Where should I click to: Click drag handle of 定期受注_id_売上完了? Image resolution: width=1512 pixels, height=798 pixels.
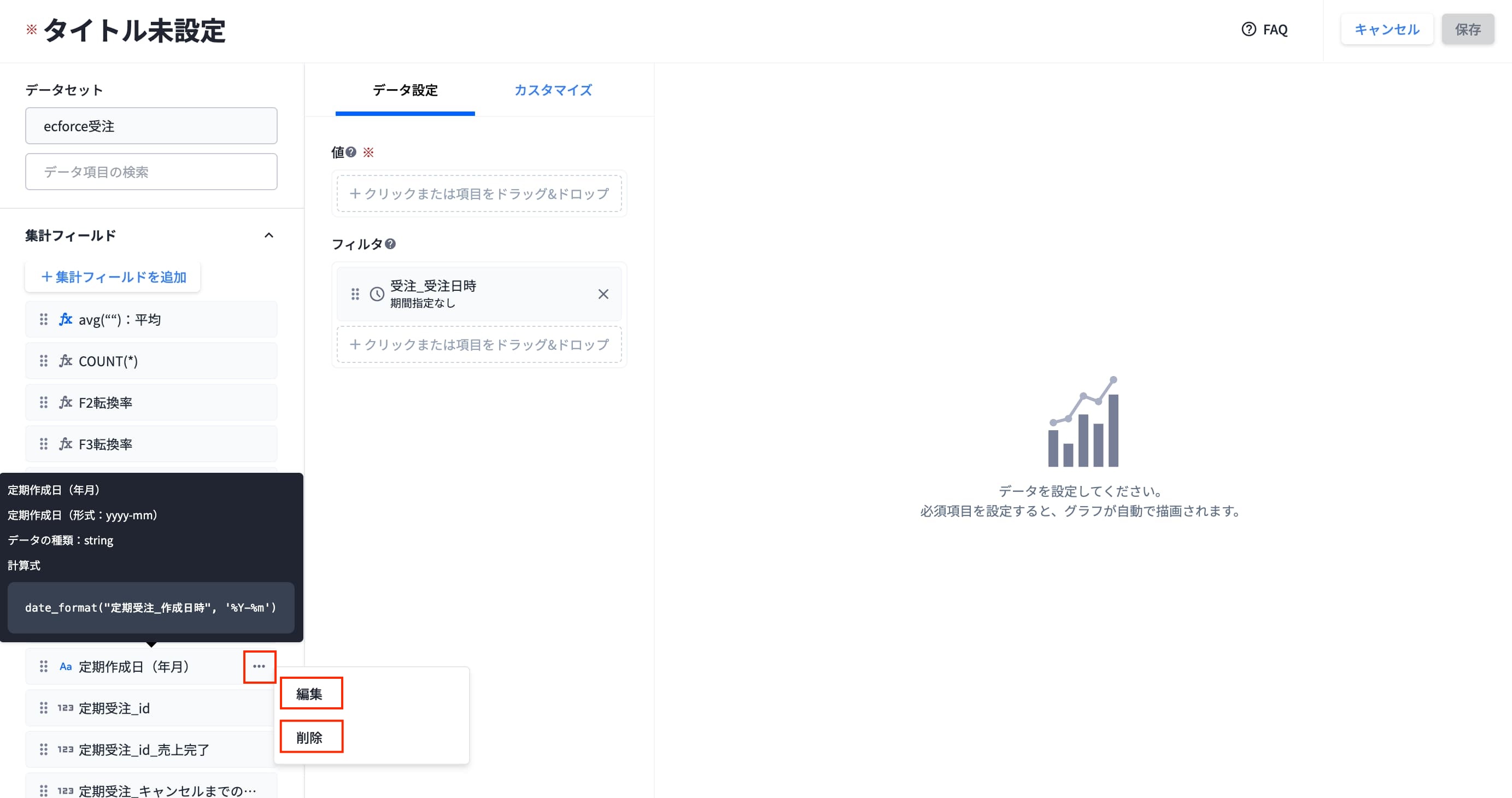(43, 750)
